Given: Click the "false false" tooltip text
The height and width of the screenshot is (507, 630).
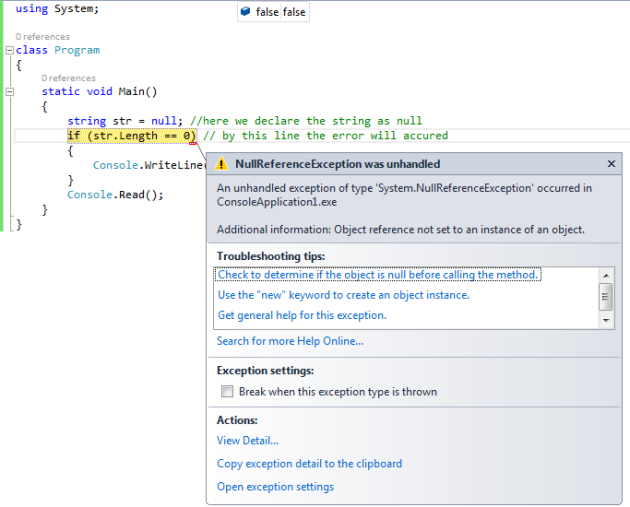Looking at the screenshot, I should 281,13.
